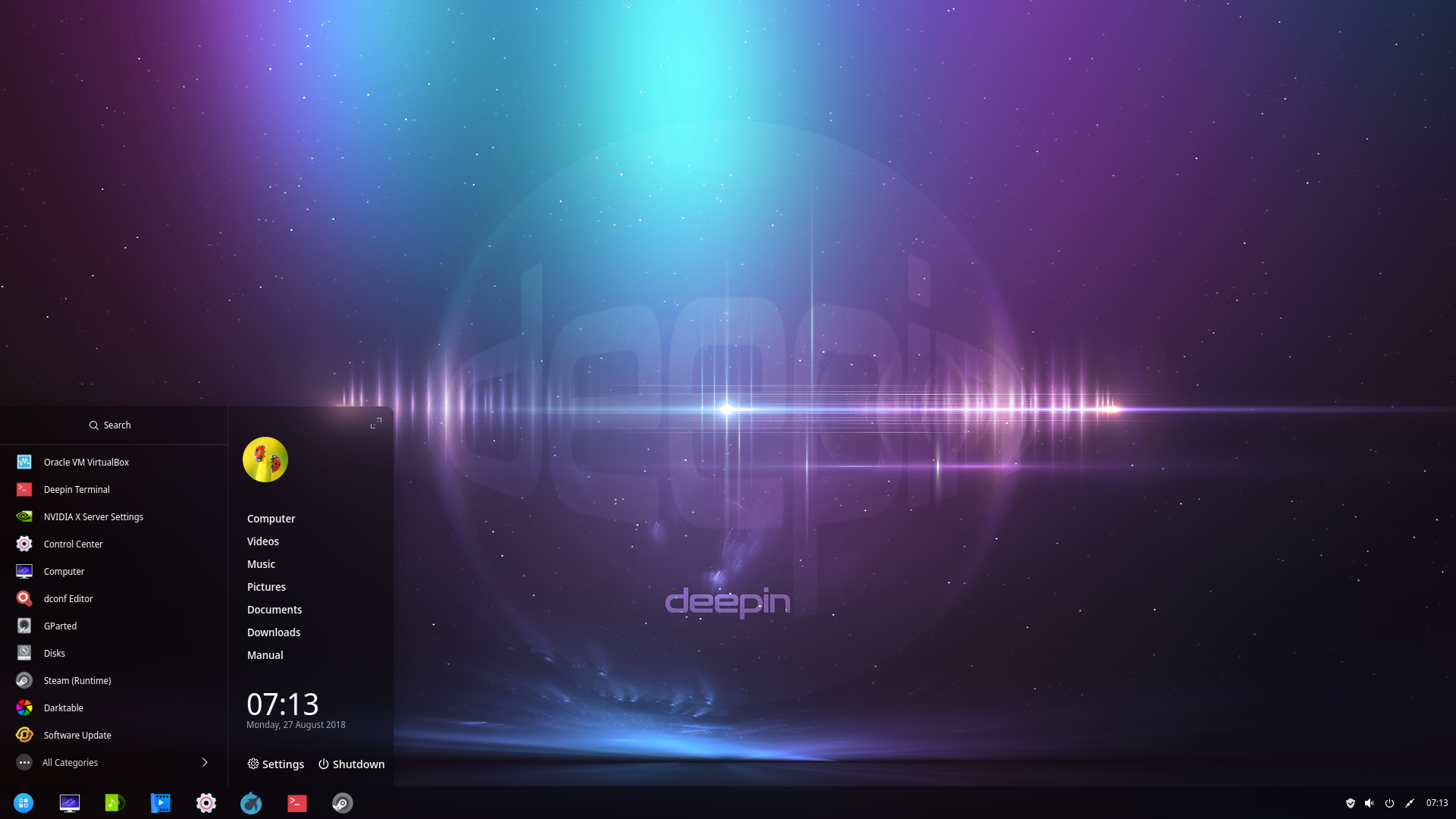
Task: Open the computer monitor icon in the dock
Action: 70,803
